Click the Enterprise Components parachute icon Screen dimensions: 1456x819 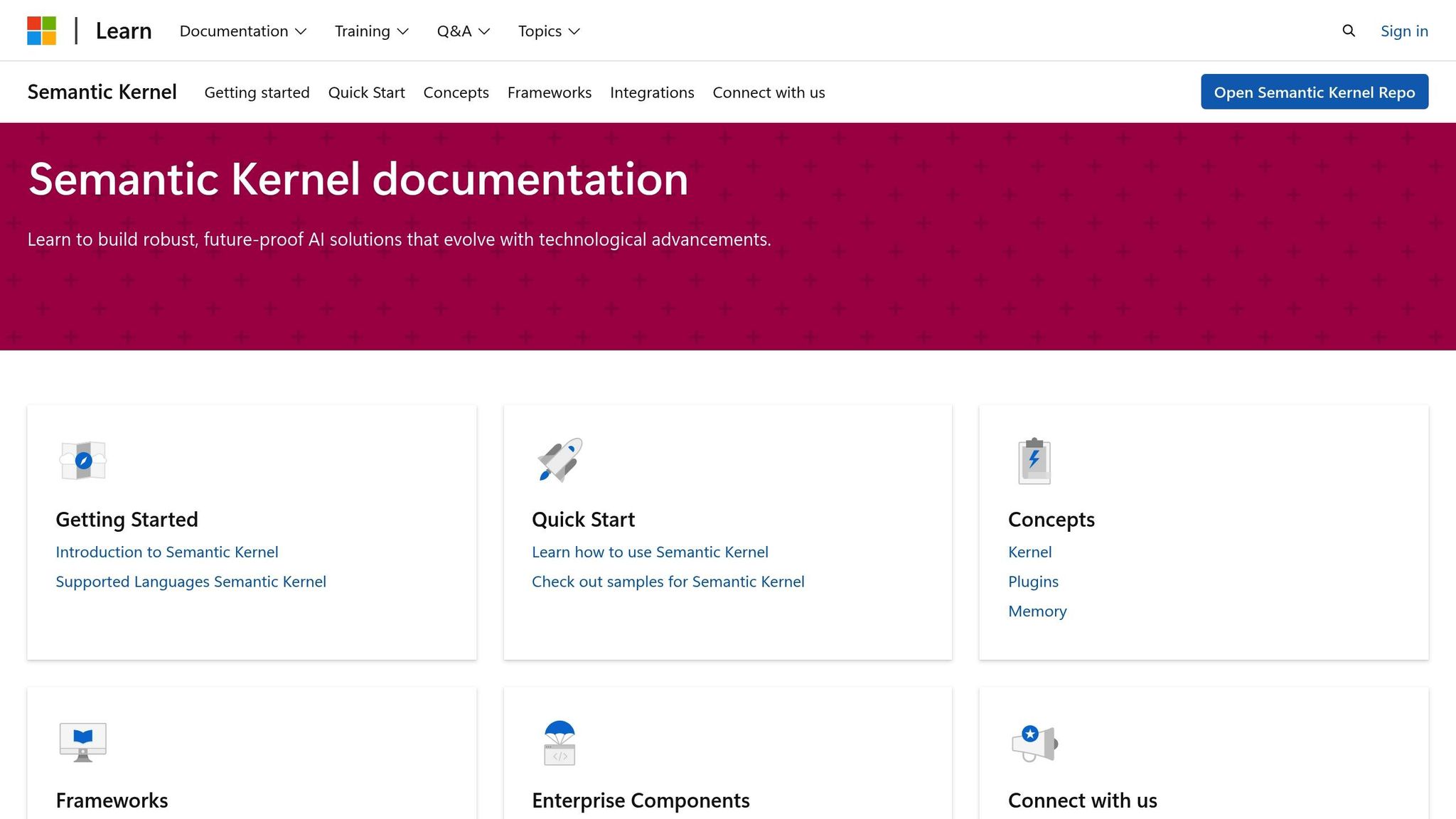(x=560, y=742)
